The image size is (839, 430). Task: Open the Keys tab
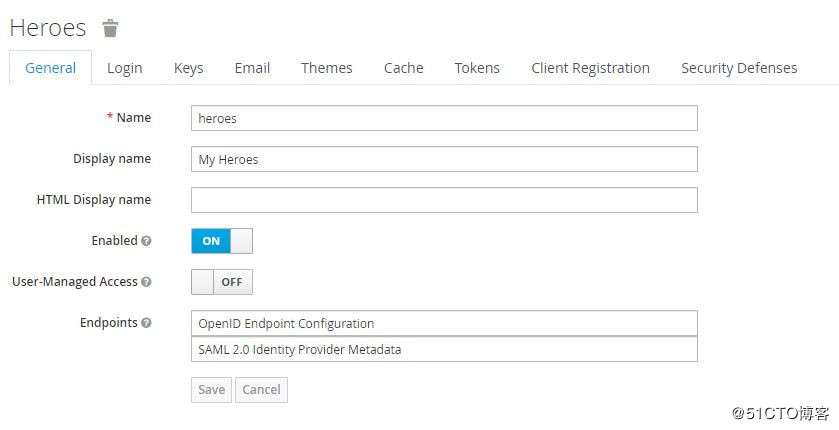click(188, 68)
